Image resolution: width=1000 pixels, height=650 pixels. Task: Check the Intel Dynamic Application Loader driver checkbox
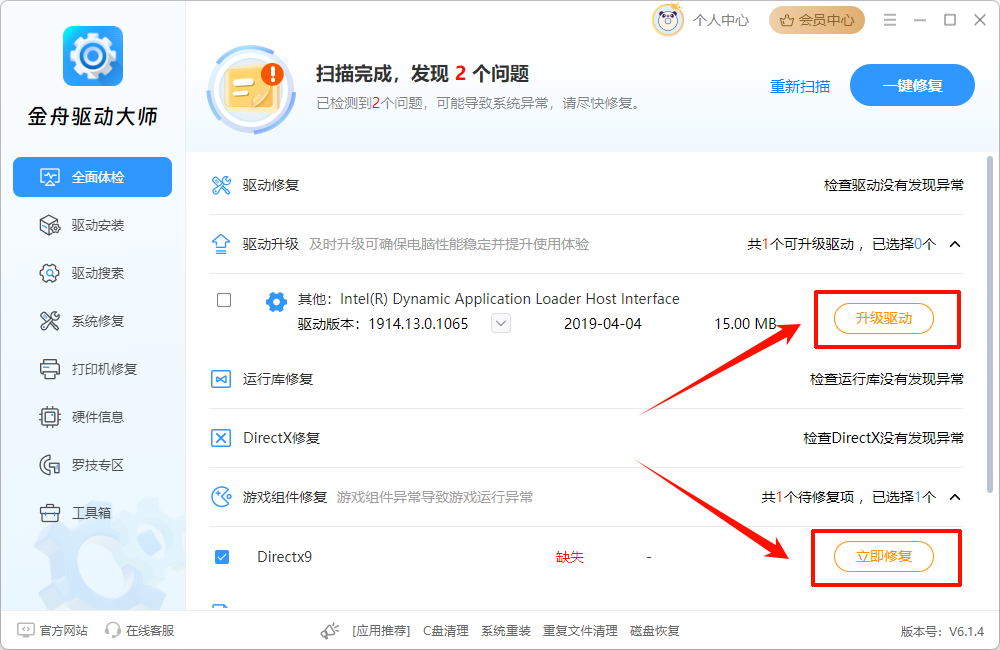point(223,300)
